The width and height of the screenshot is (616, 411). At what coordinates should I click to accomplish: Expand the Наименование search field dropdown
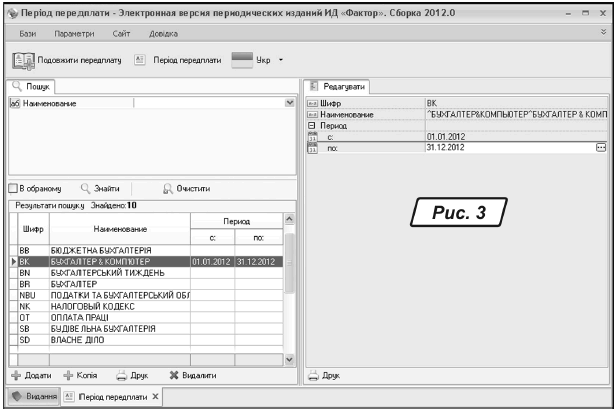290,103
